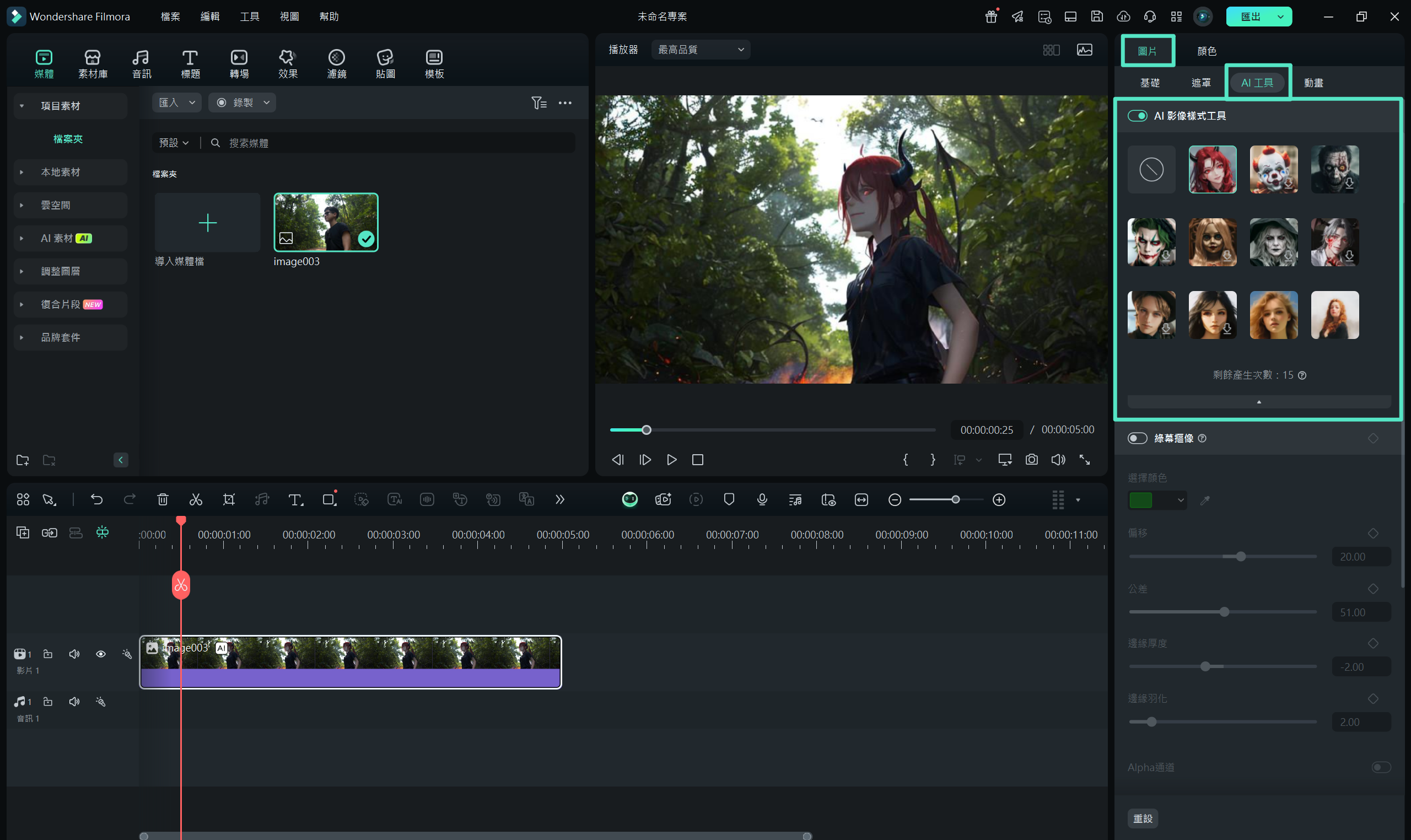
Task: Enable the 綠幕摳像 toggle
Action: [1137, 438]
